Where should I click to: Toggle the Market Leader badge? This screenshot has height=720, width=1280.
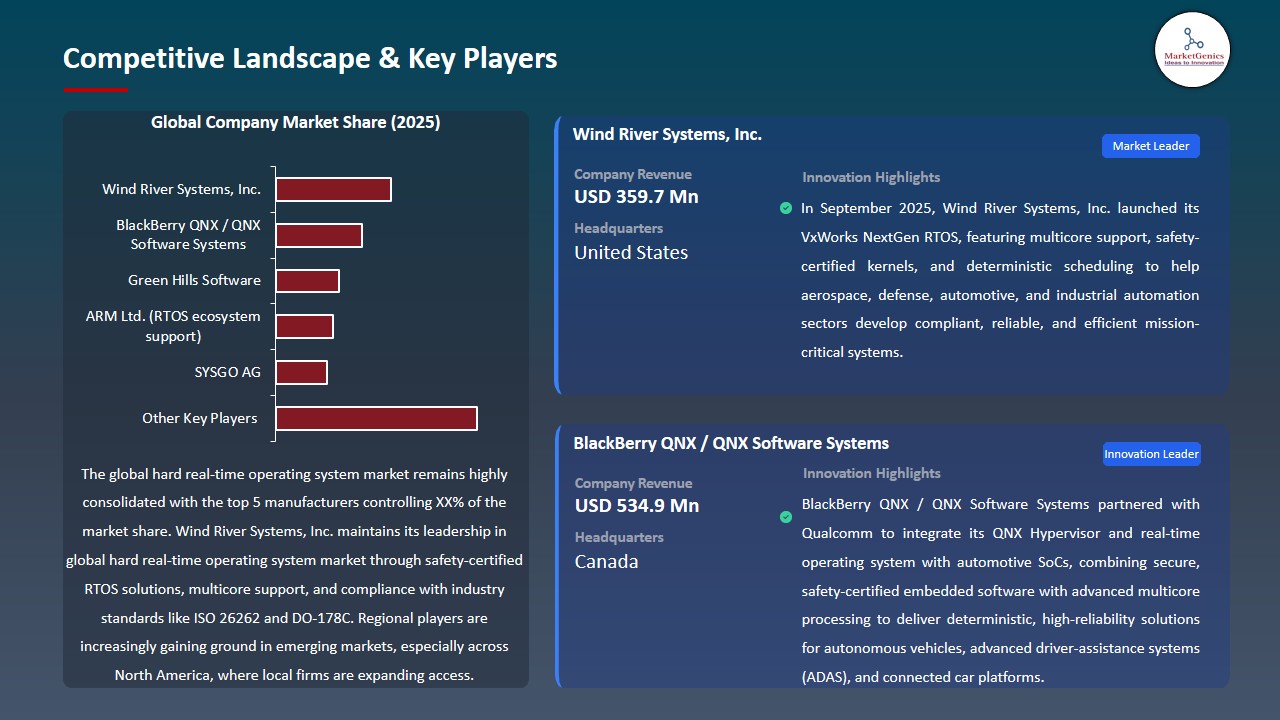[1150, 145]
